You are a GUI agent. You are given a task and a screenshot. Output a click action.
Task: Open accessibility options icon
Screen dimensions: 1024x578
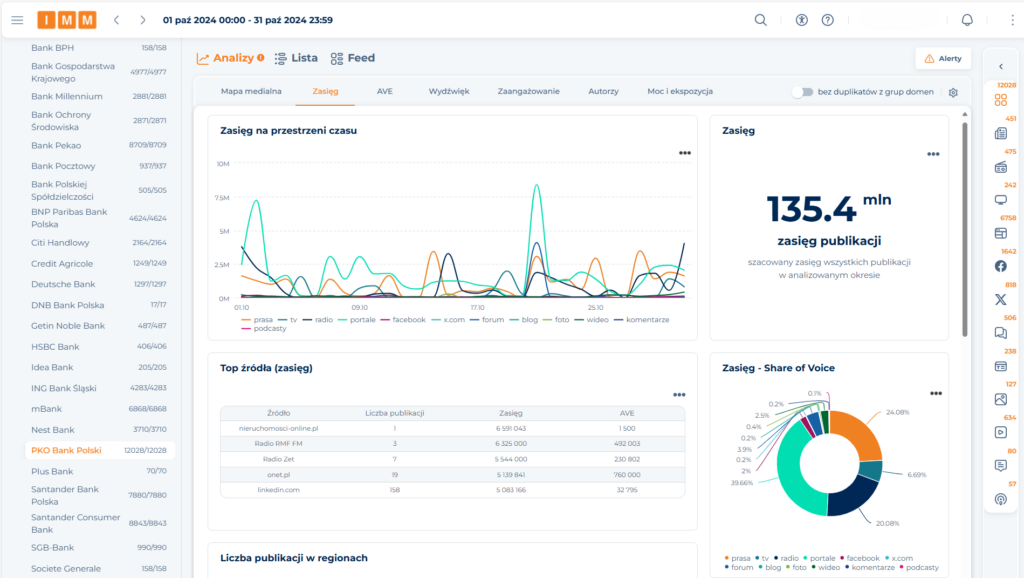(801, 20)
